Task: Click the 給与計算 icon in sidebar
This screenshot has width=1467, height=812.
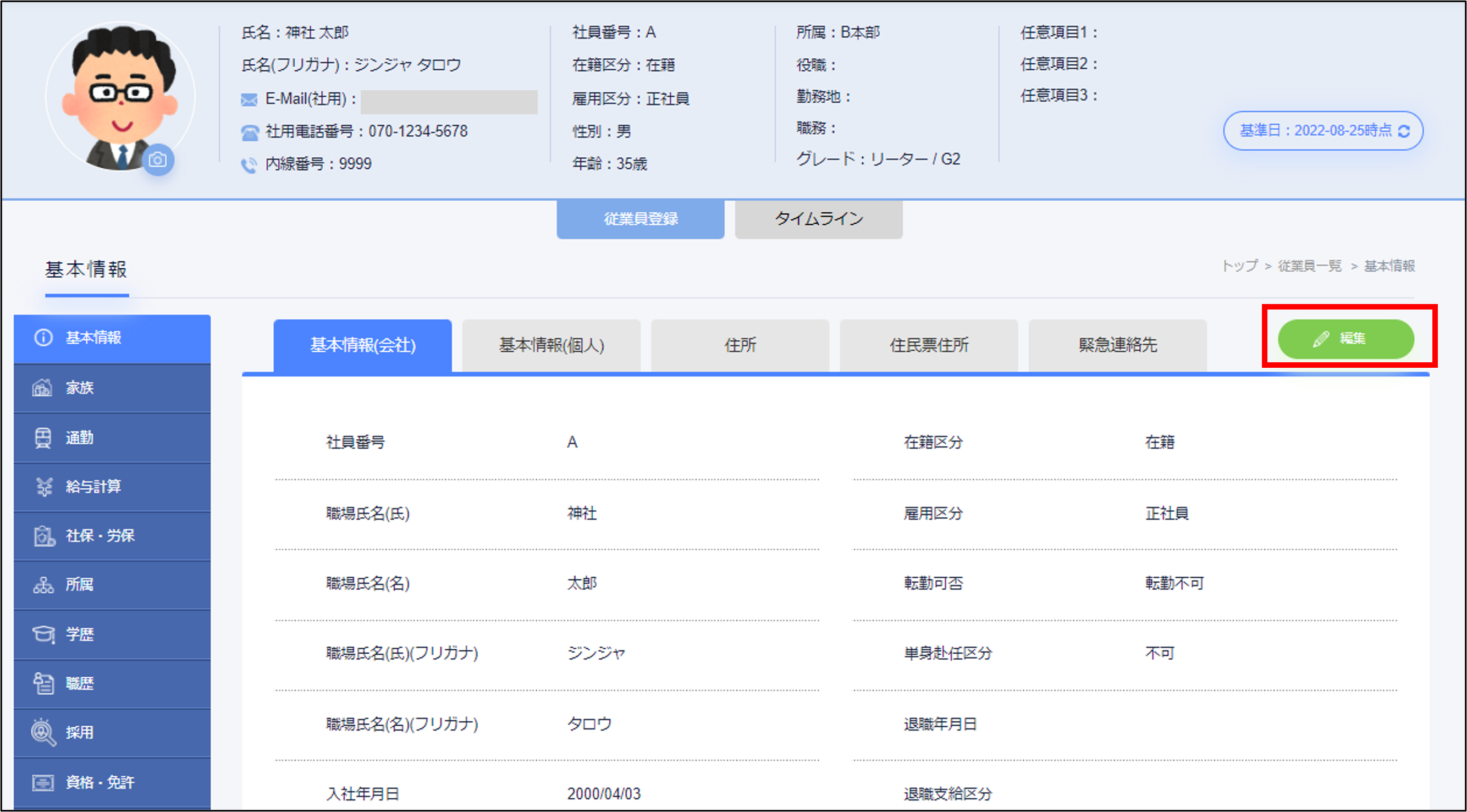Action: (44, 487)
